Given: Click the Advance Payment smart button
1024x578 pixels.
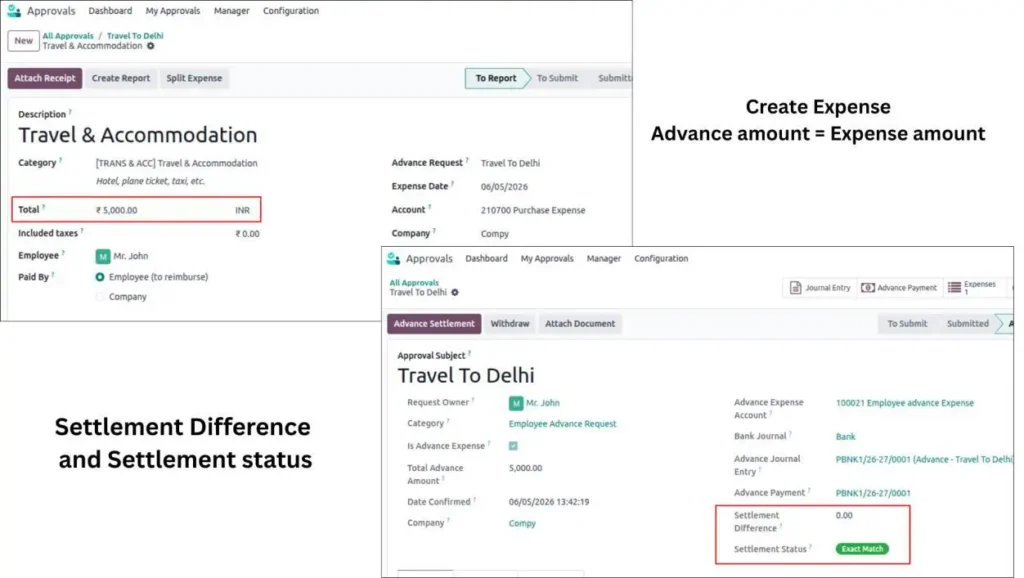Looking at the screenshot, I should [899, 288].
